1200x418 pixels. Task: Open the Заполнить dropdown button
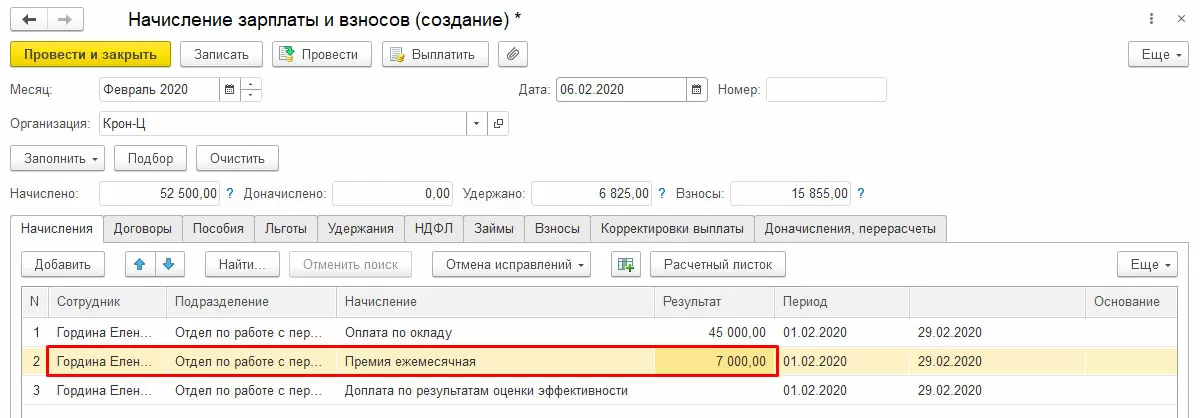pos(57,158)
